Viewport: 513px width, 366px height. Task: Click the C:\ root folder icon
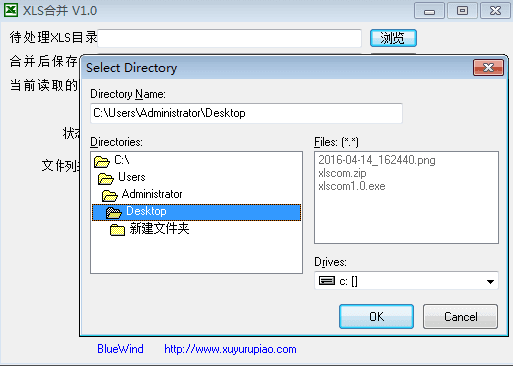102,162
